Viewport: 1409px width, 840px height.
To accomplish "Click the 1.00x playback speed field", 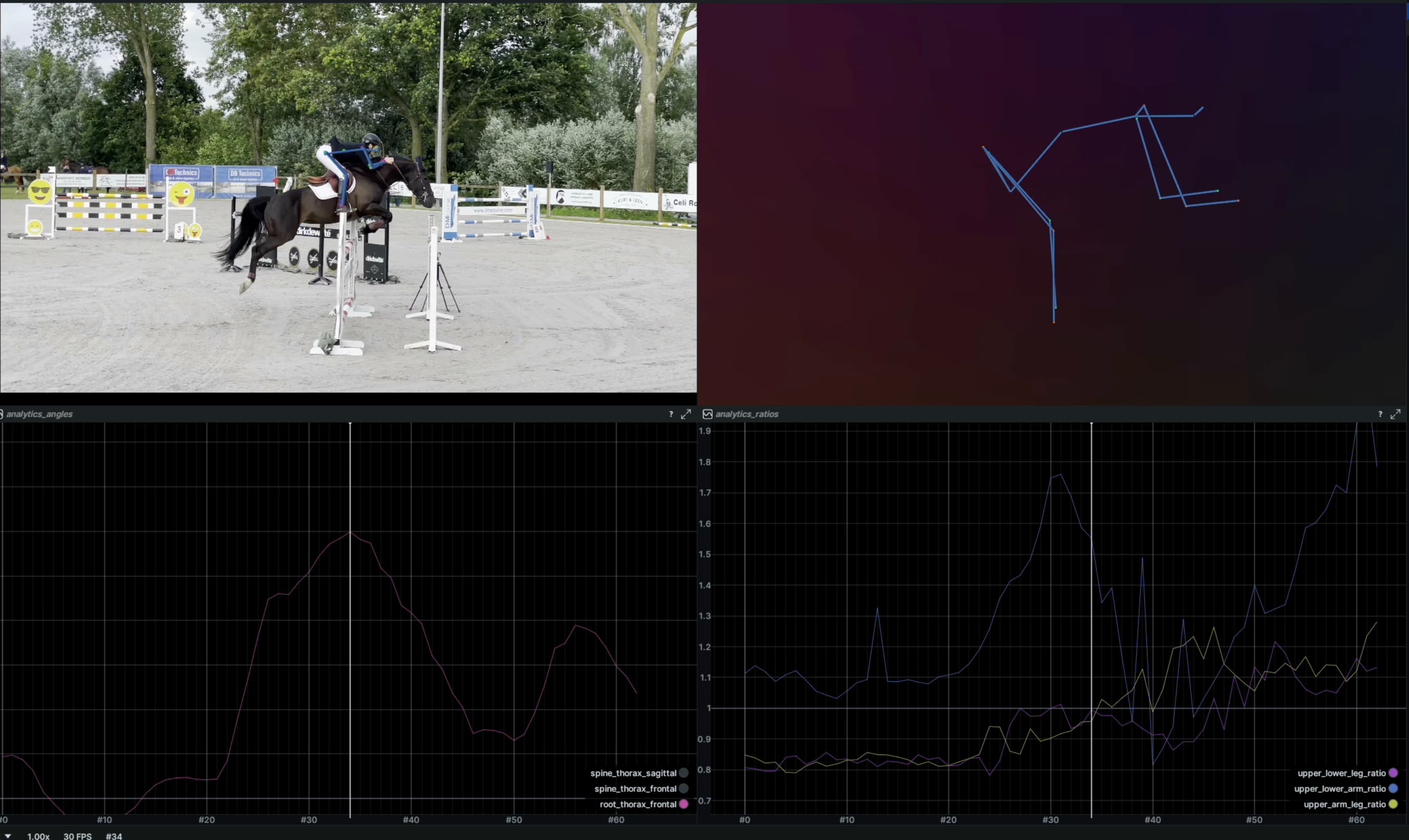I will click(38, 835).
